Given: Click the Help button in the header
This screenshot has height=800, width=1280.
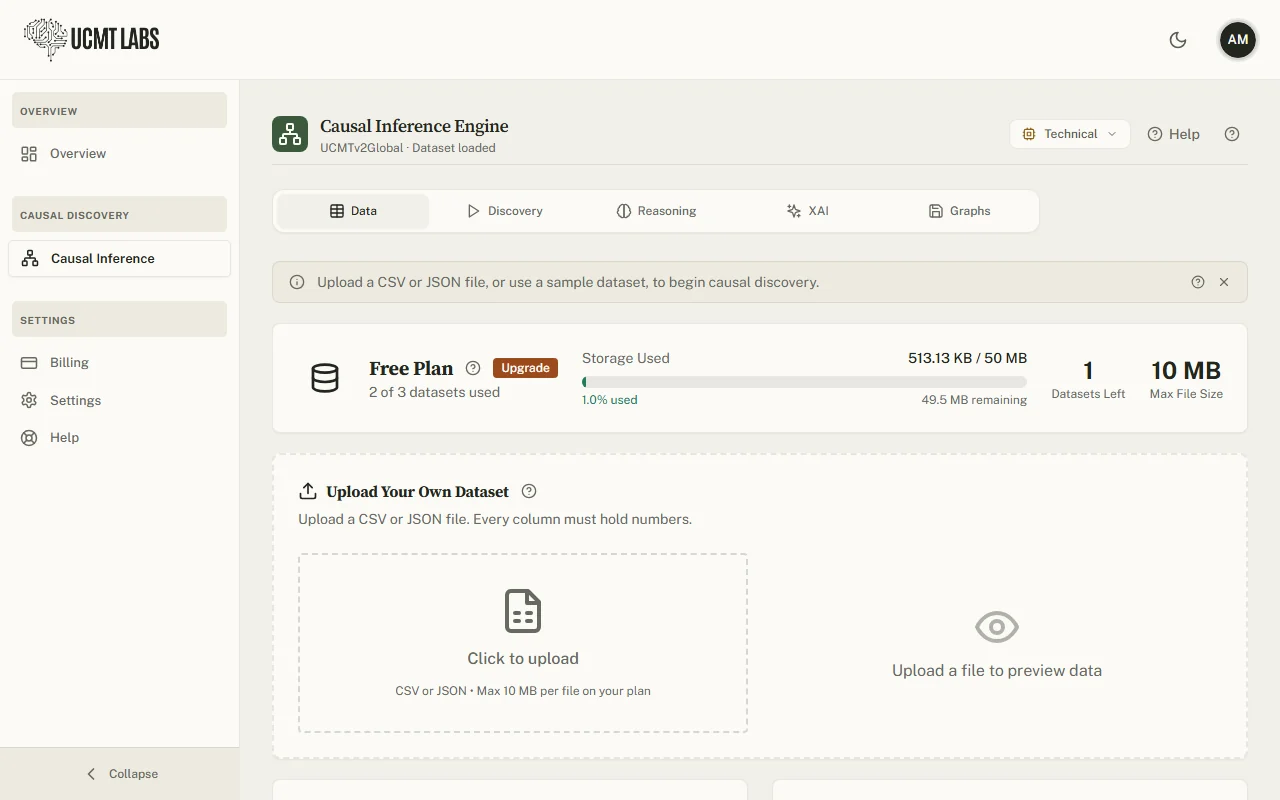Looking at the screenshot, I should [1173, 134].
